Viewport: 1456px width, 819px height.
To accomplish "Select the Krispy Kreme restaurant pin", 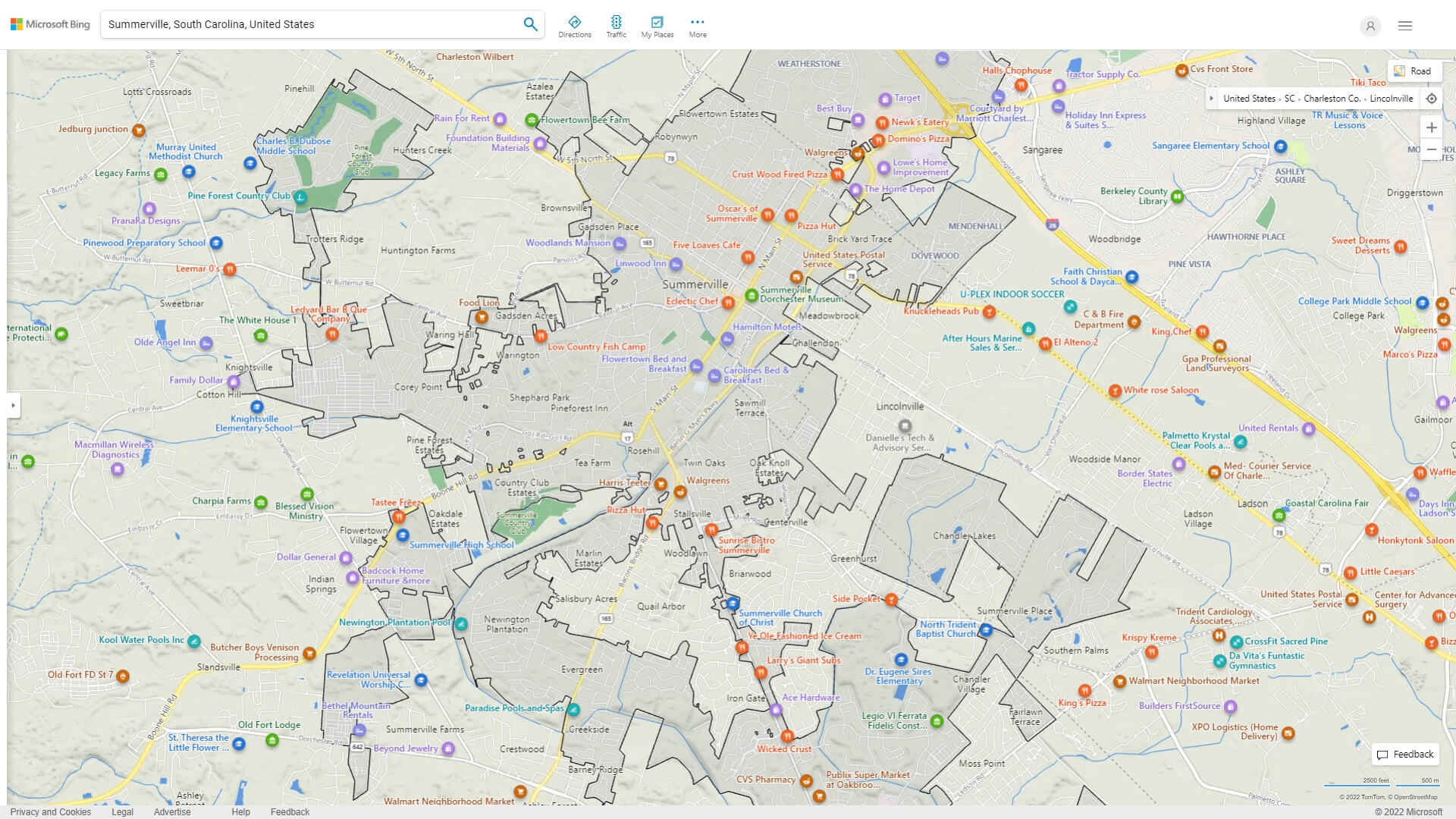I will click(x=1152, y=651).
